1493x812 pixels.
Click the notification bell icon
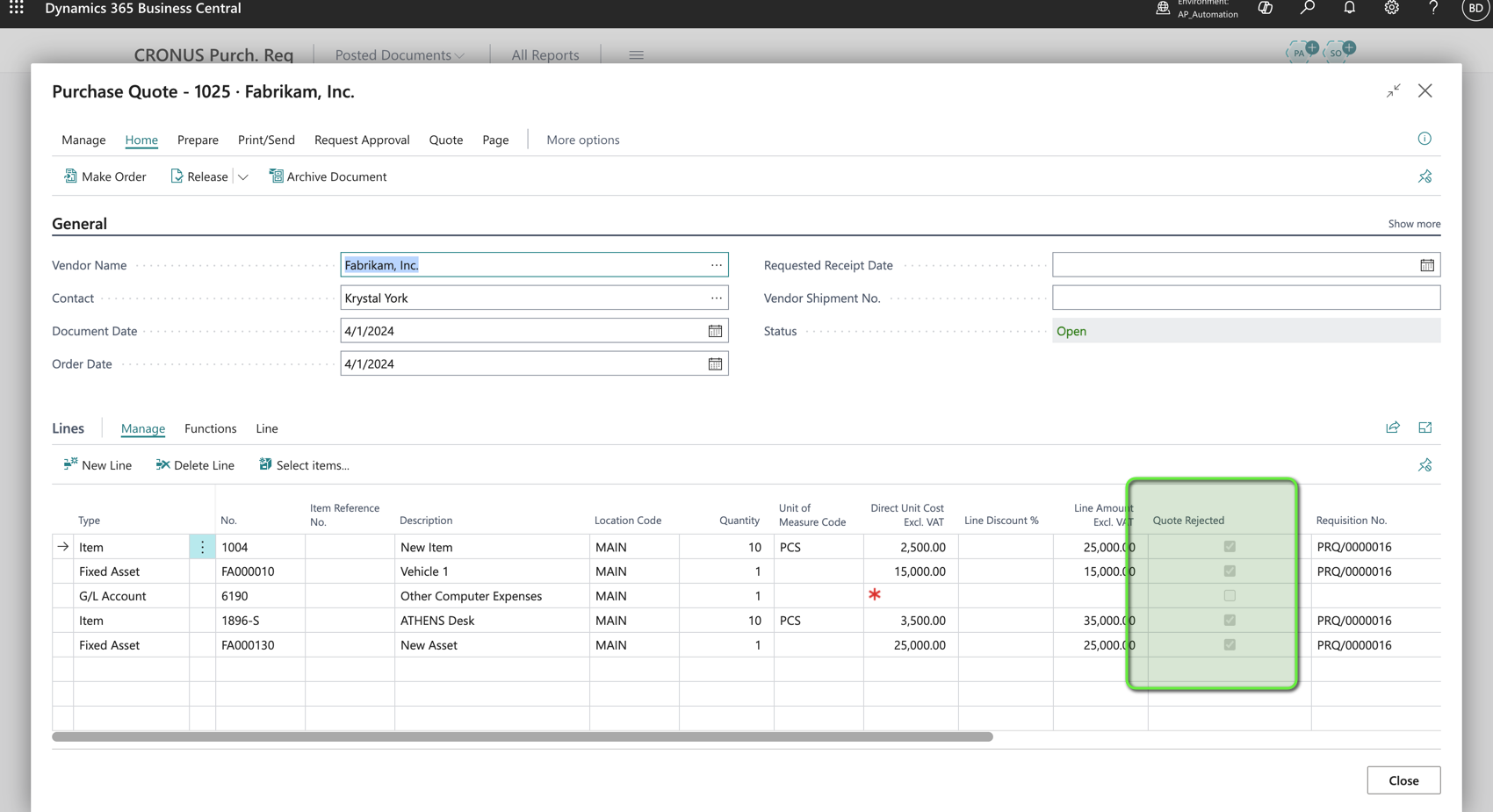(1349, 9)
